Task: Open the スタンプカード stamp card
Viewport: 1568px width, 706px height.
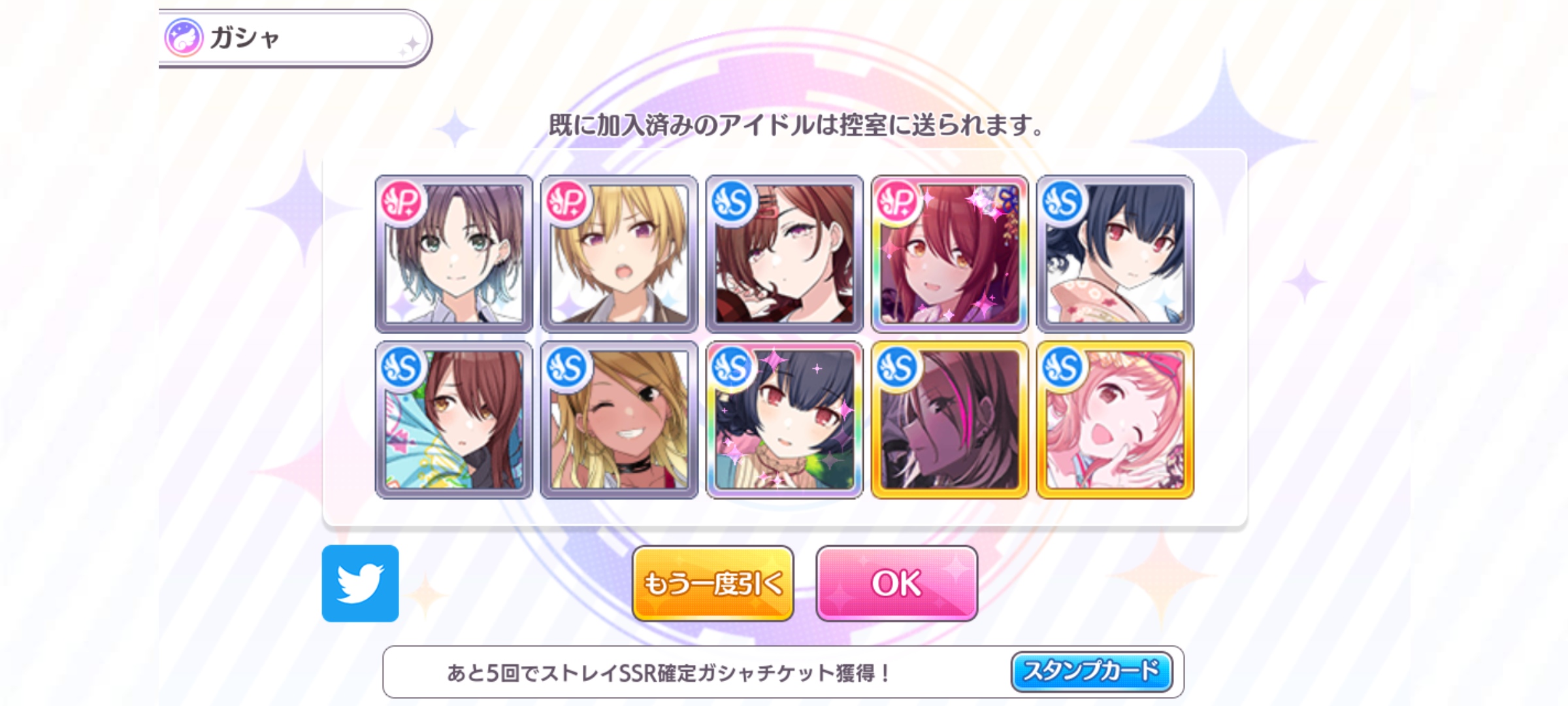Action: tap(1091, 671)
